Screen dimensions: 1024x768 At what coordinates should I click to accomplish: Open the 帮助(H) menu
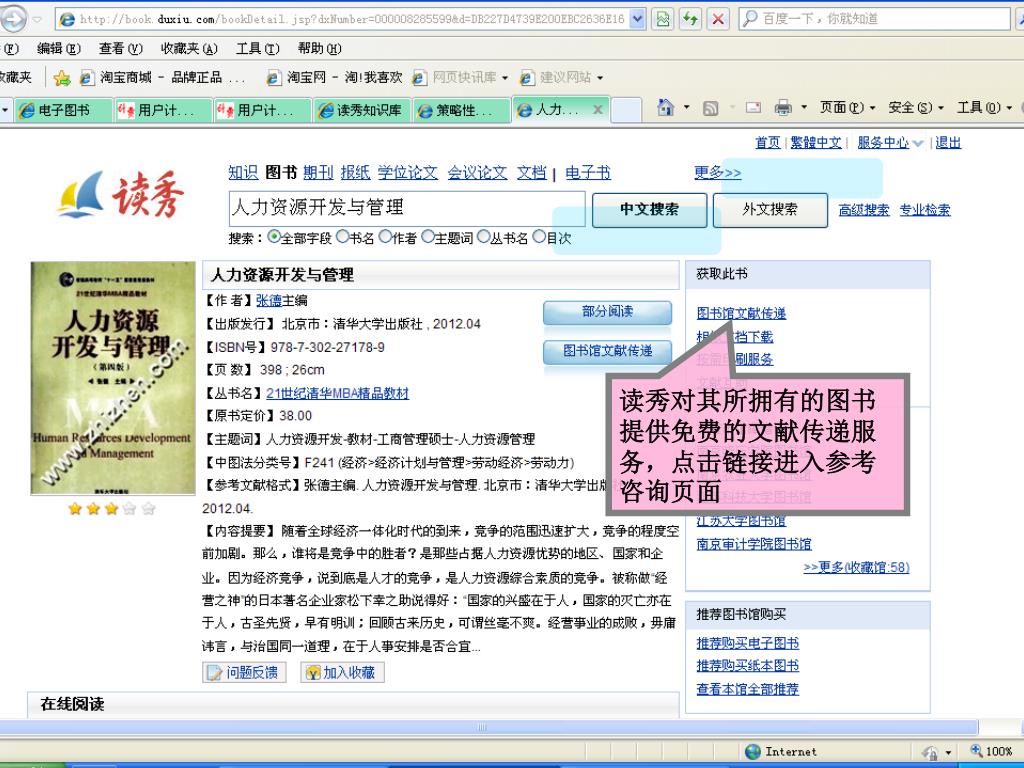coord(319,48)
